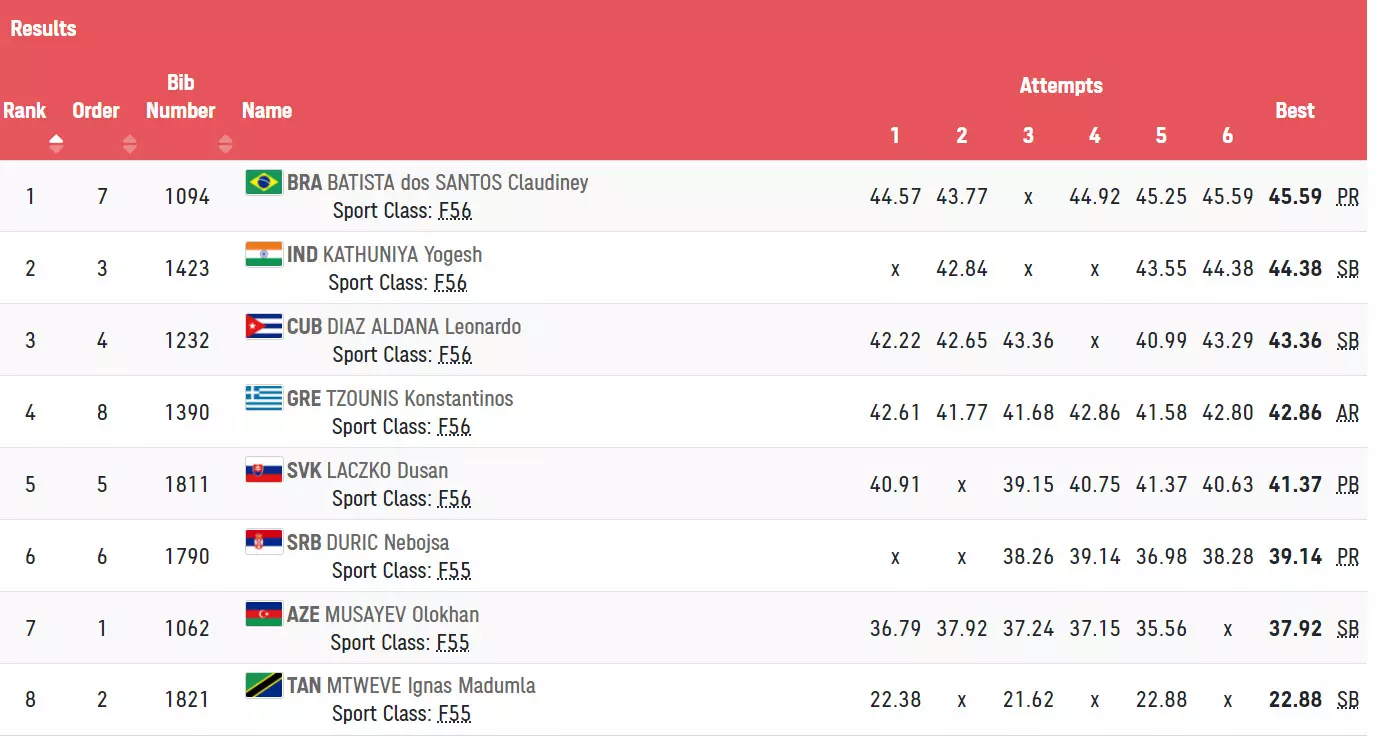This screenshot has height=747, width=1386.
Task: Select the Name column header
Action: tap(267, 111)
